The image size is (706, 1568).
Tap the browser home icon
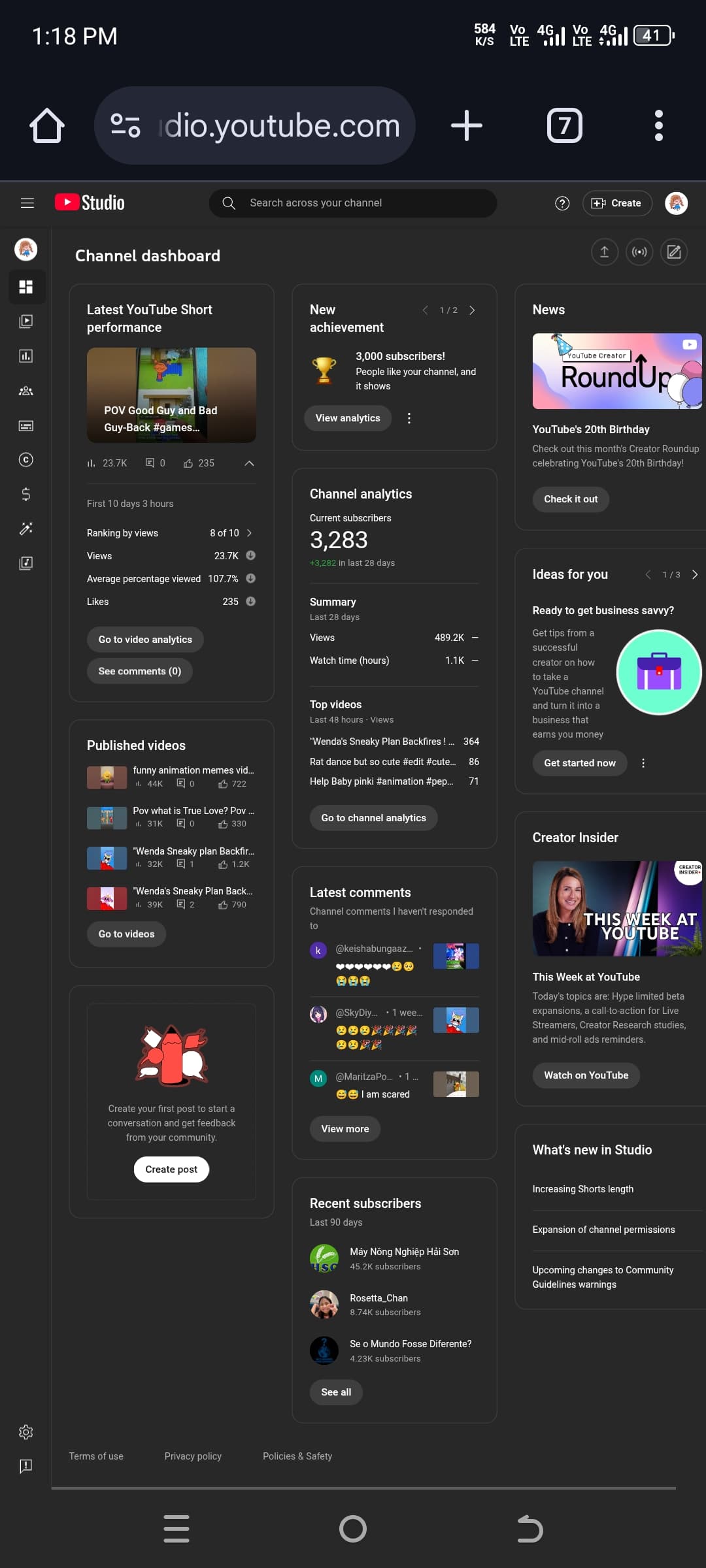[47, 125]
